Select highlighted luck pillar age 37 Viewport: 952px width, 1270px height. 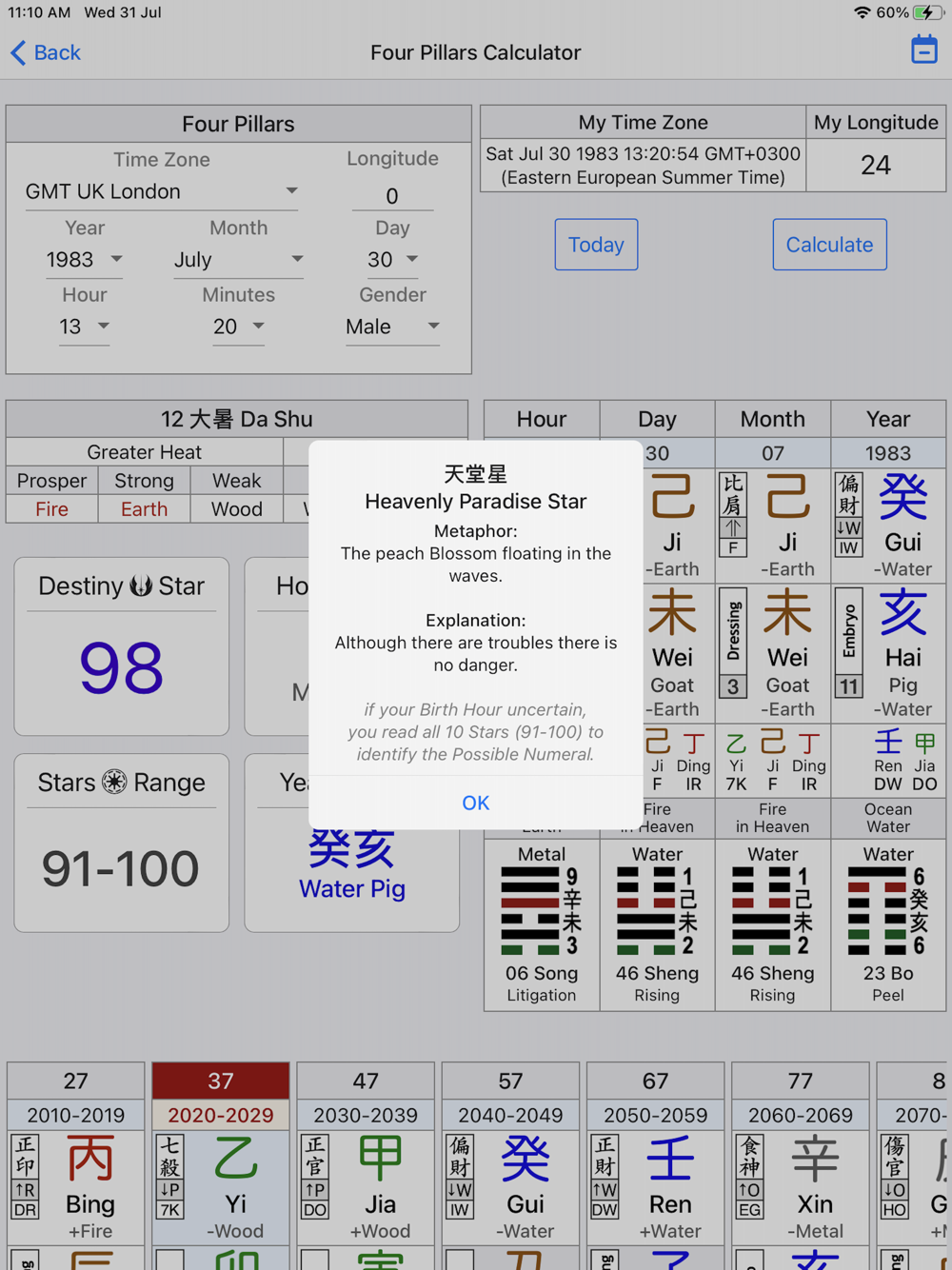221,1081
